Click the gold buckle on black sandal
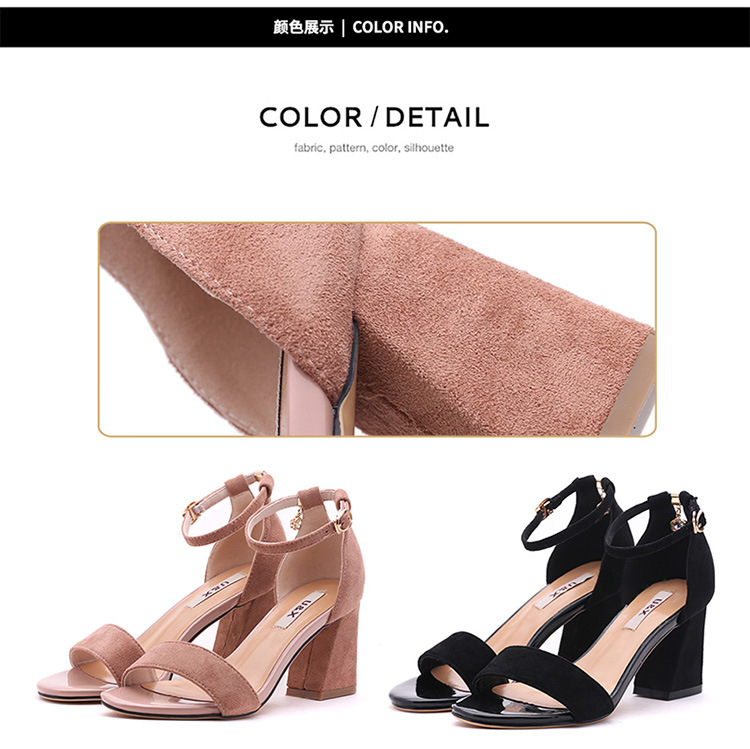 (x=698, y=521)
